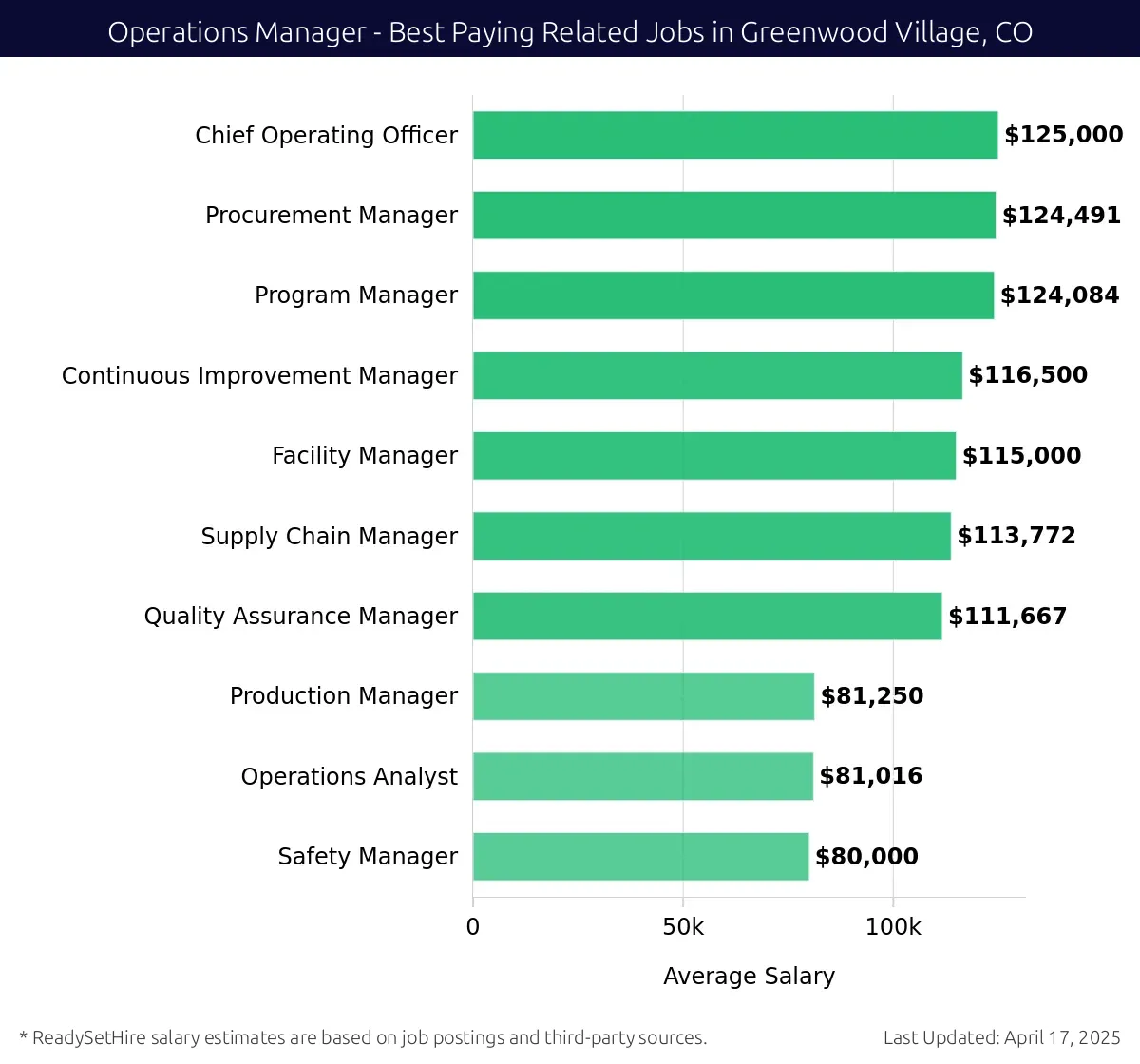This screenshot has width=1140, height=1064.
Task: Click the Program Manager bar
Action: [733, 295]
